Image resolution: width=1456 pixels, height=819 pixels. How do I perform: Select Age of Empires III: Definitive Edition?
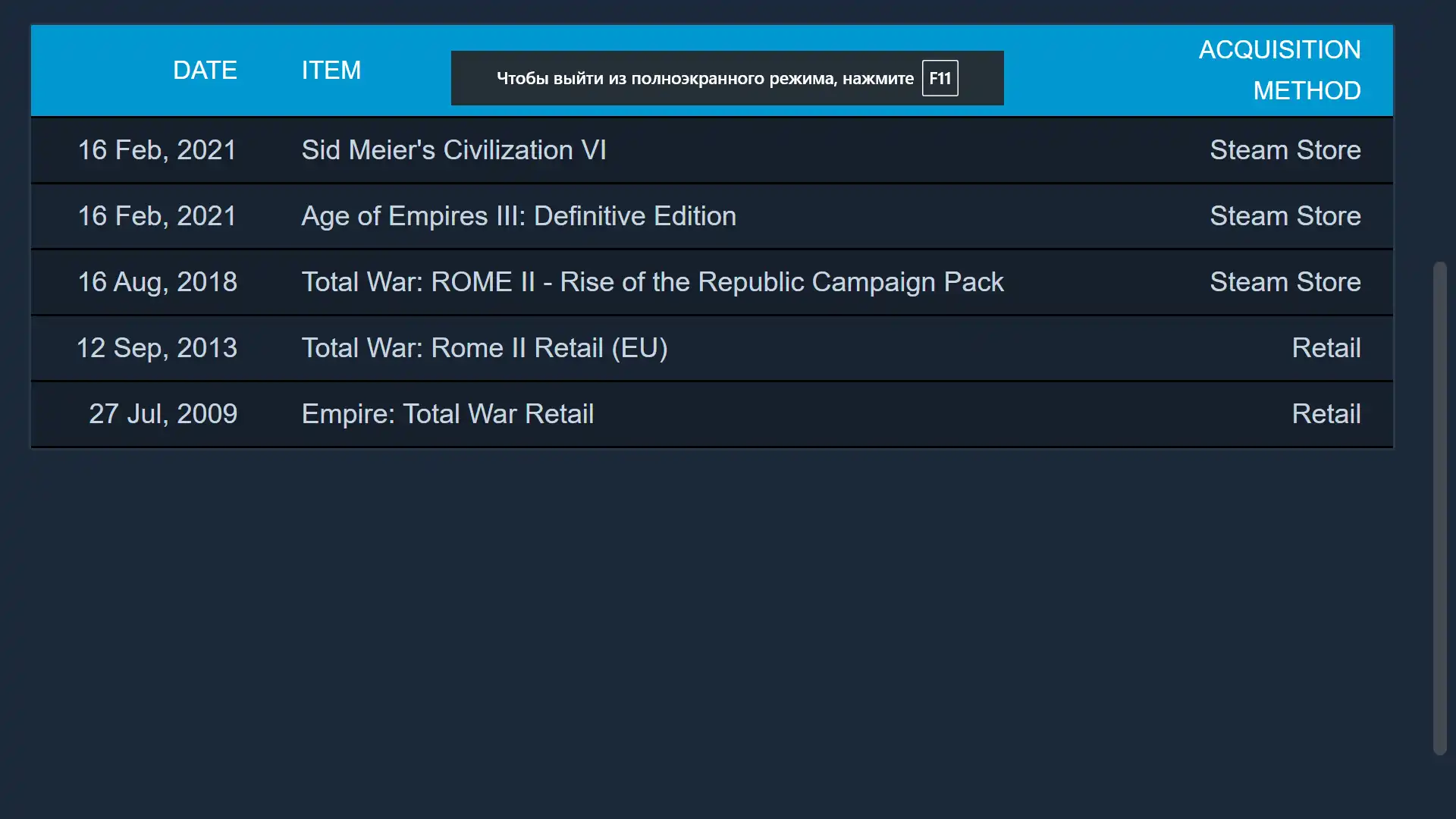519,216
